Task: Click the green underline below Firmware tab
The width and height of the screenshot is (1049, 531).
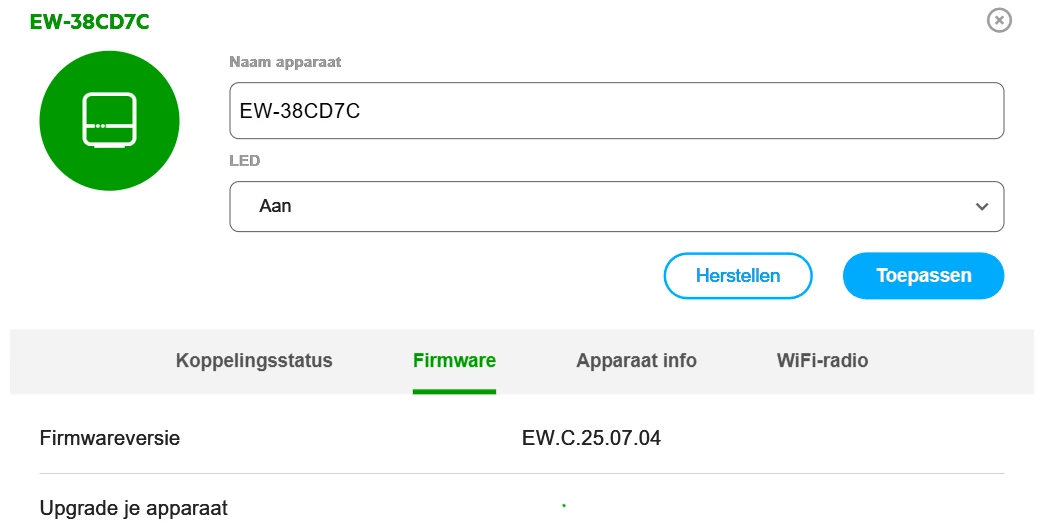Action: point(454,391)
